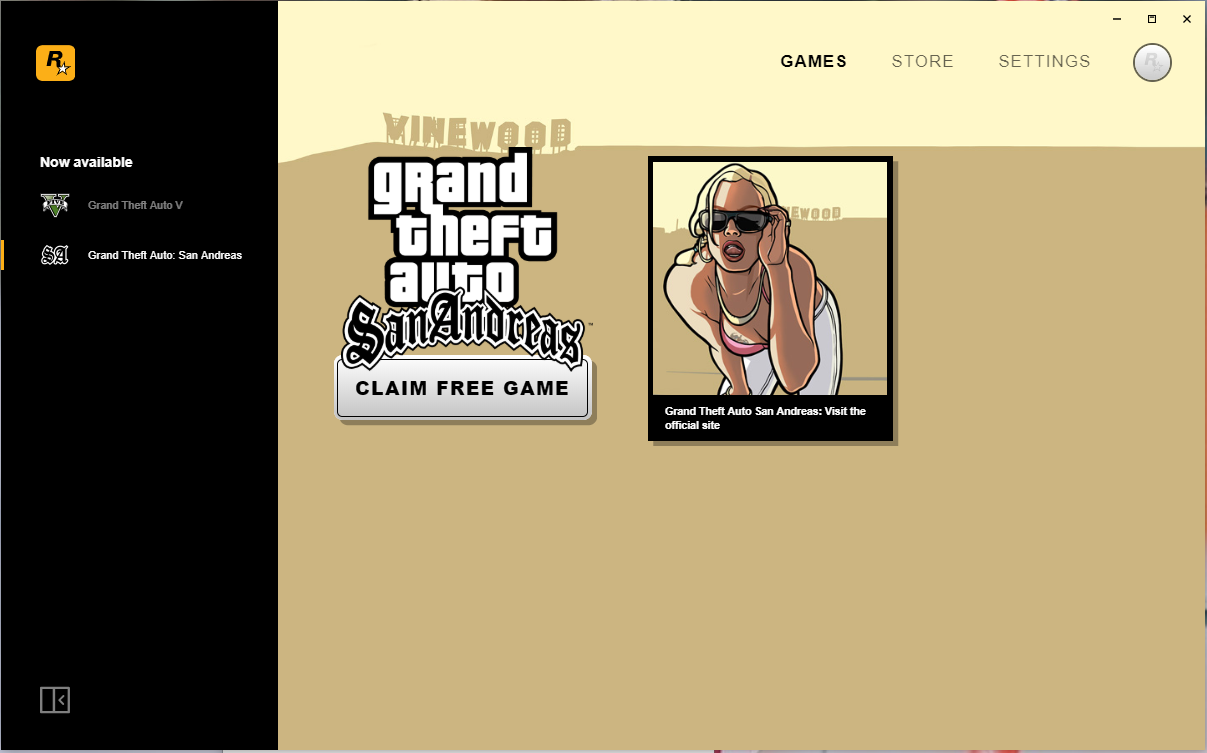1207x753 pixels.
Task: Open the STORE tab
Action: (923, 62)
